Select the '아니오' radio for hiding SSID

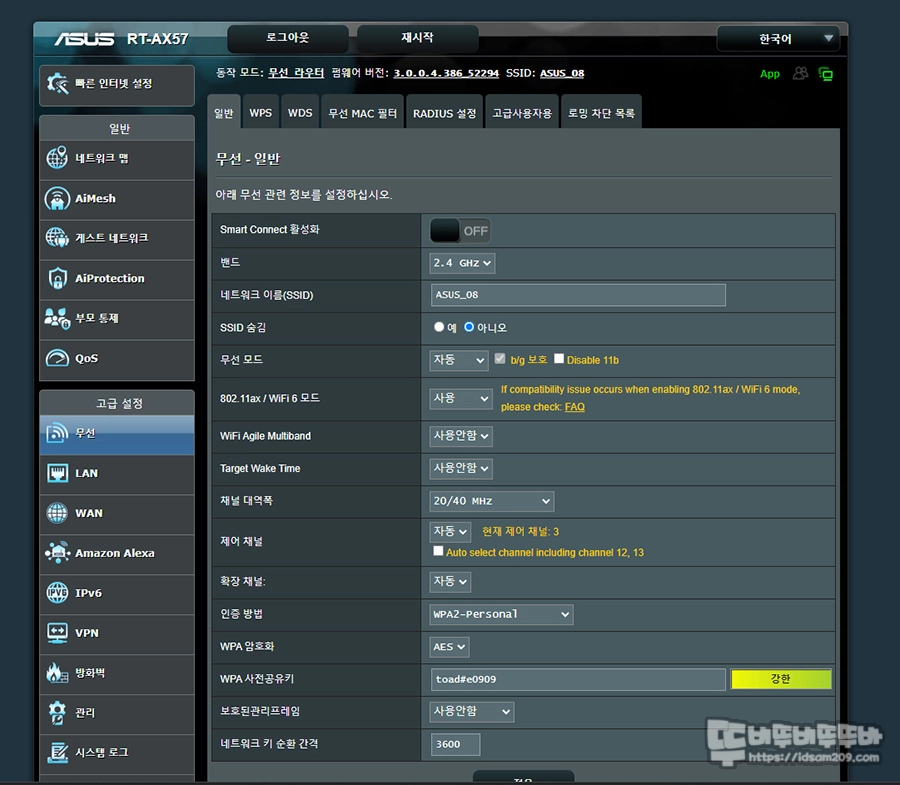point(469,327)
